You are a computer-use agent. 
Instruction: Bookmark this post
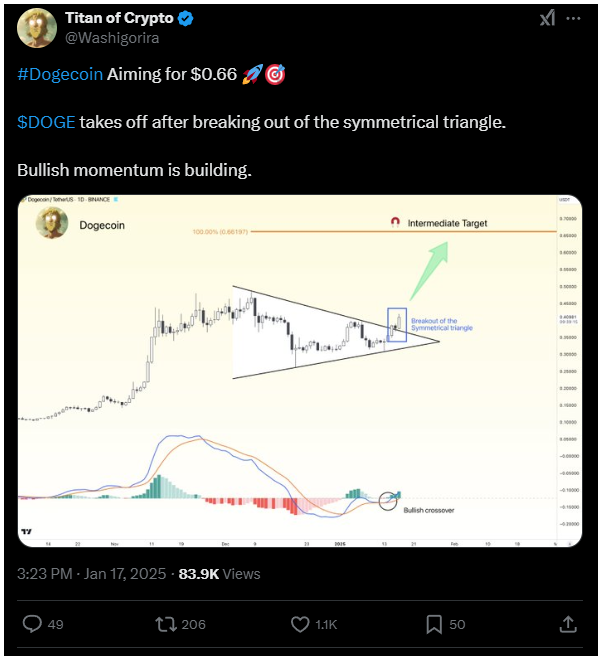(x=434, y=624)
